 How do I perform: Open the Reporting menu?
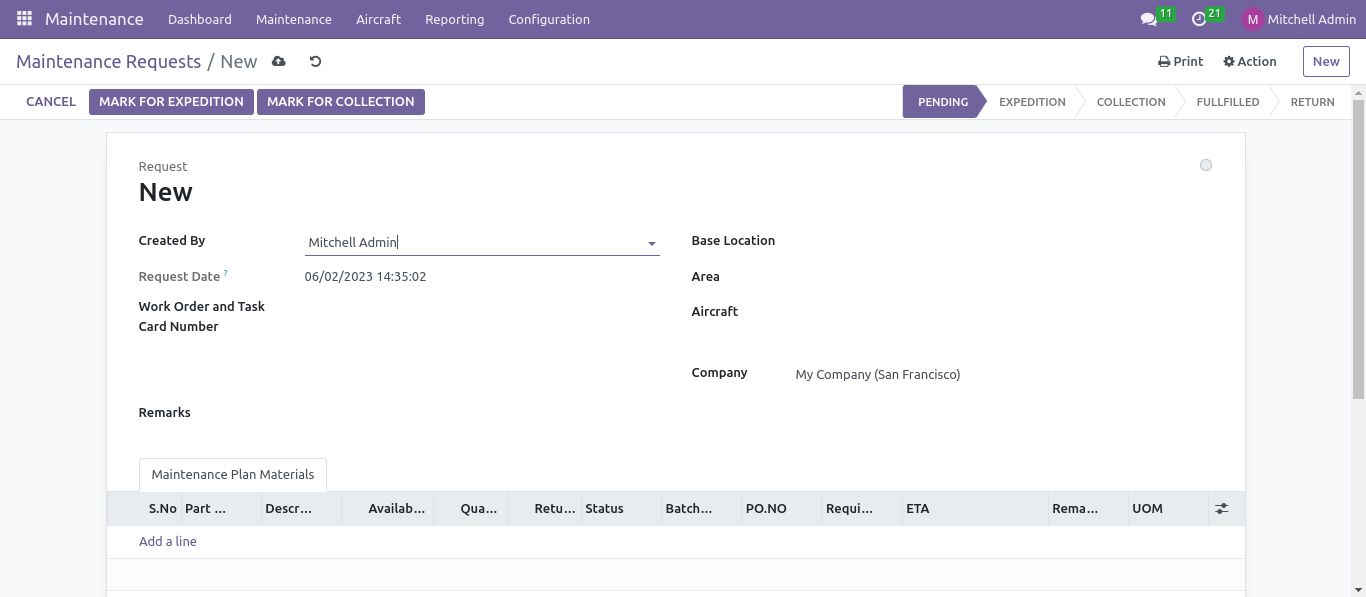pos(454,19)
